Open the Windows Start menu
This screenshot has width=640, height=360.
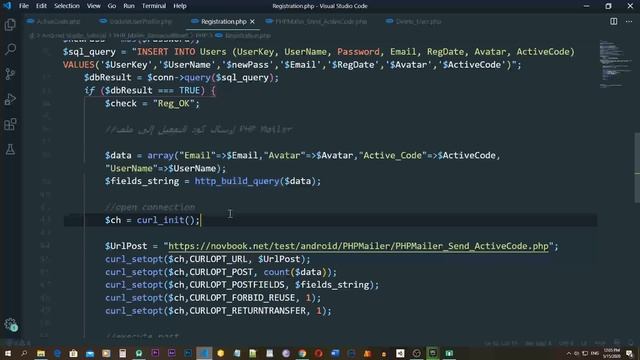(x=7, y=353)
